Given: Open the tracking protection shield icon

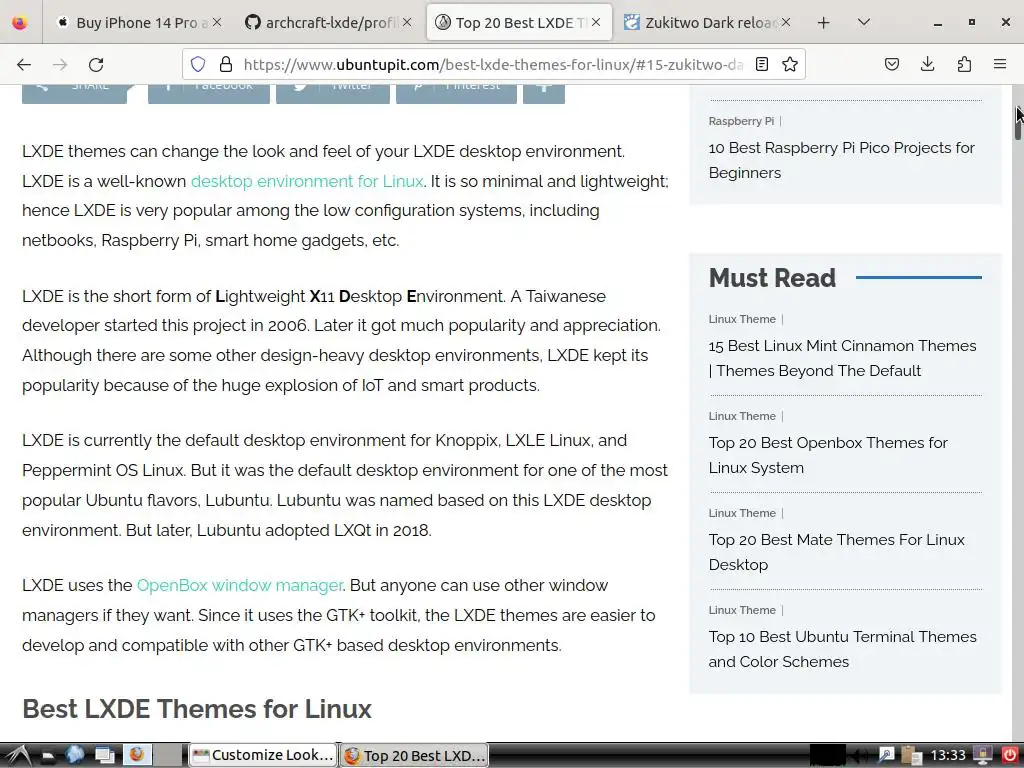Looking at the screenshot, I should click(x=198, y=64).
